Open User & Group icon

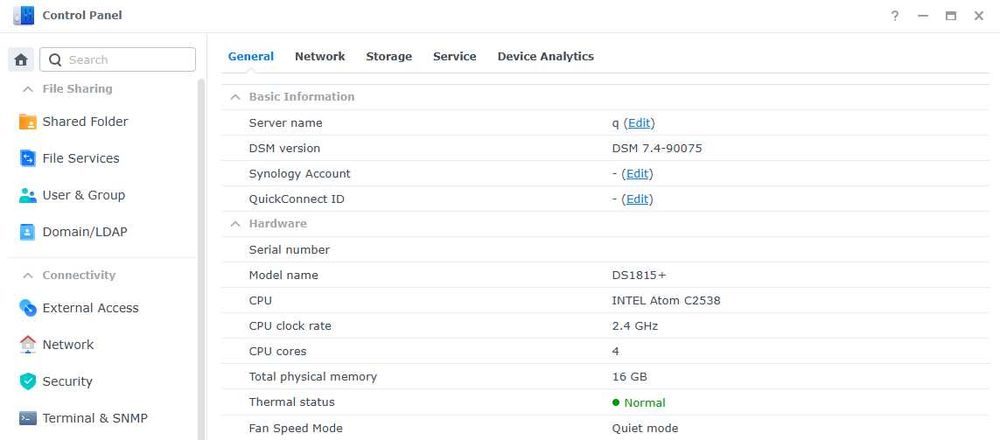[27, 195]
